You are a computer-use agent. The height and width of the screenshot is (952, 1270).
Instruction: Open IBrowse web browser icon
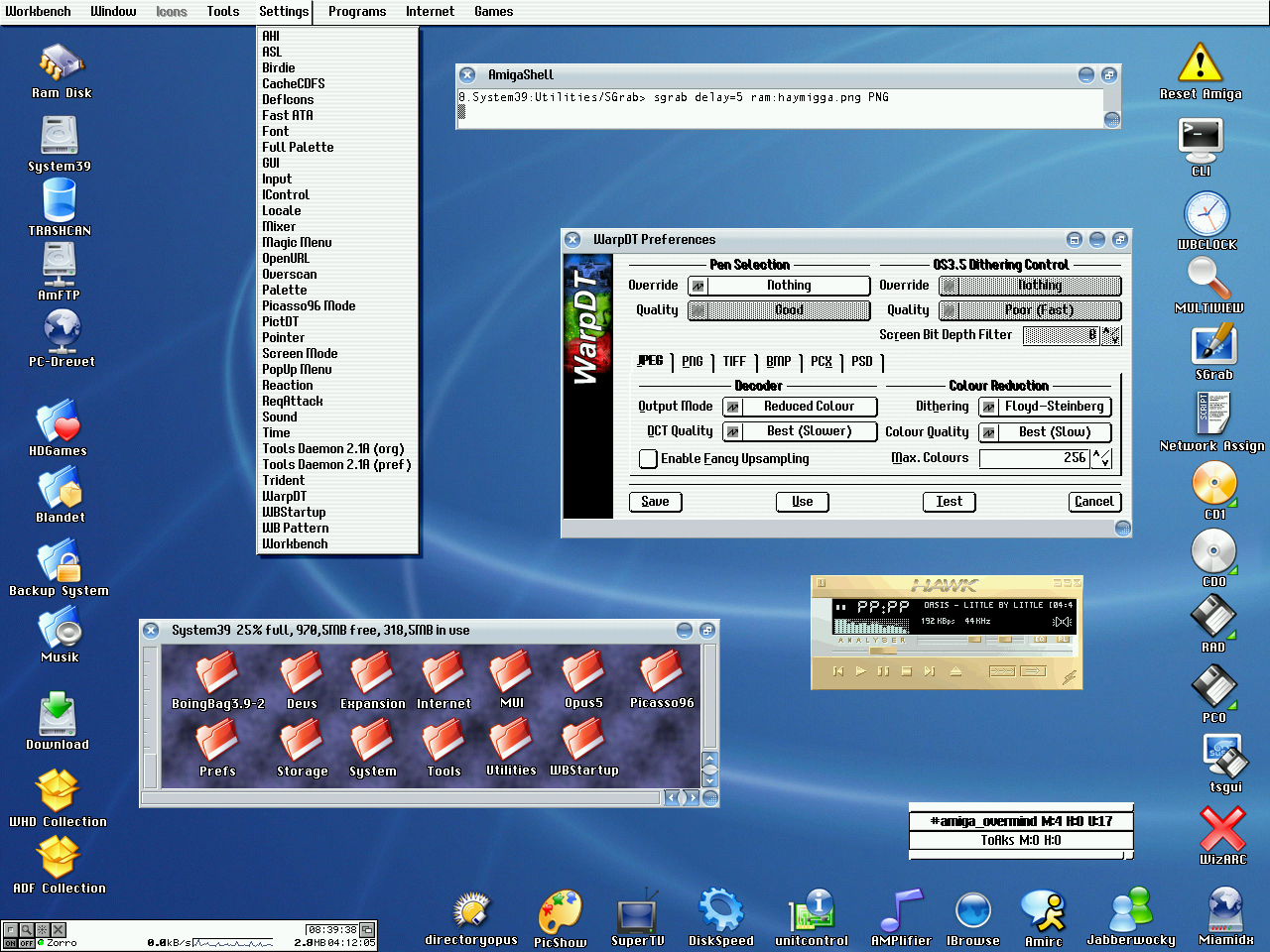(x=972, y=910)
